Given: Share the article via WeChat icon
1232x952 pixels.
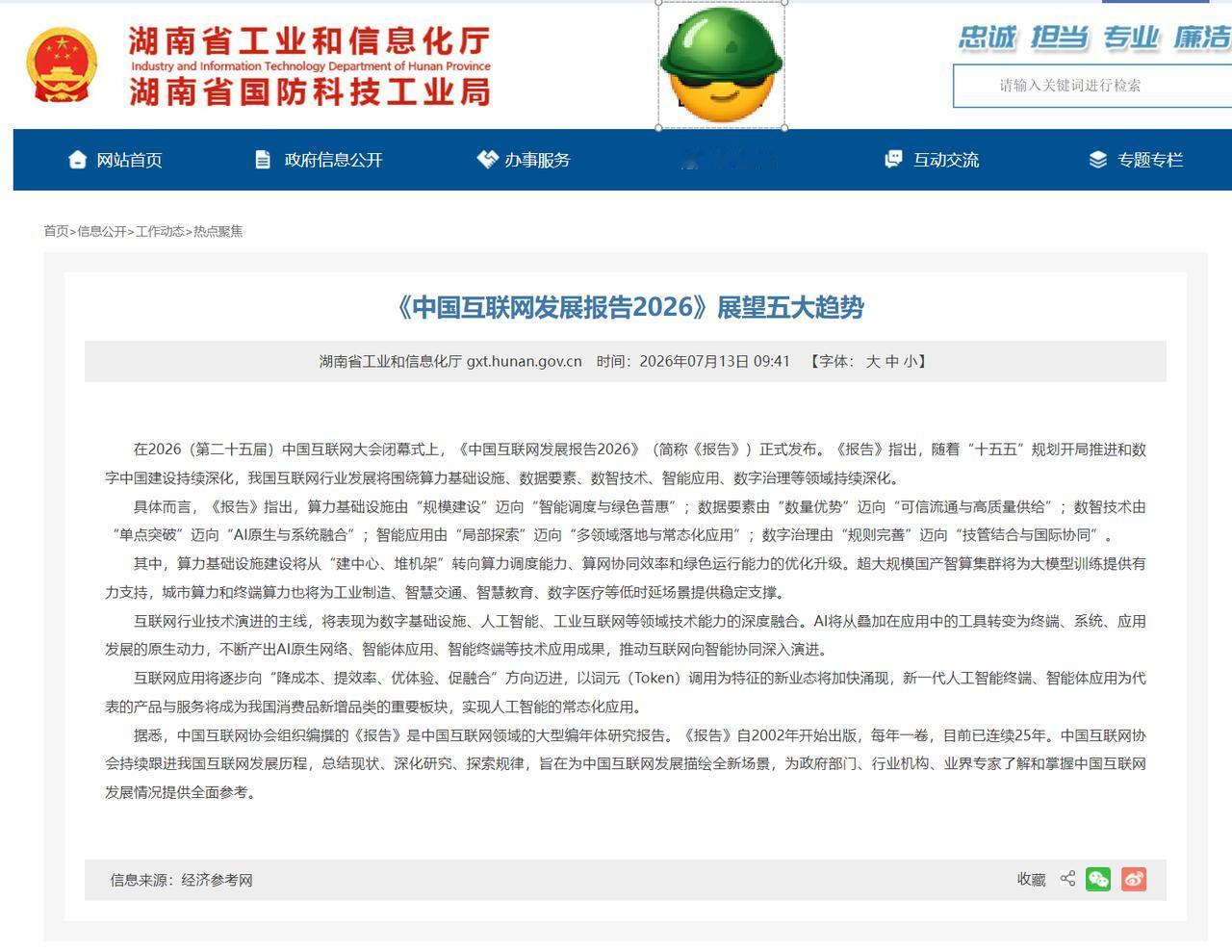Looking at the screenshot, I should pos(1098,879).
